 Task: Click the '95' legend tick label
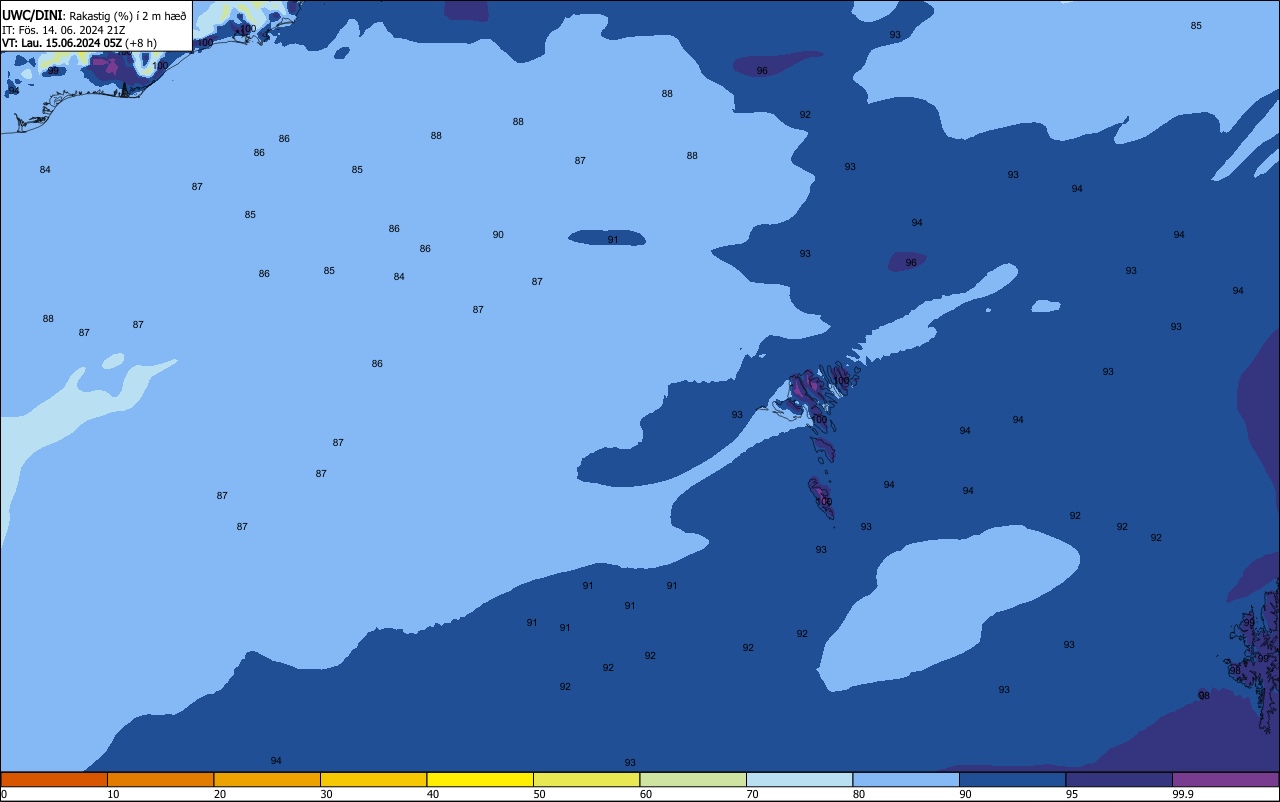1072,794
